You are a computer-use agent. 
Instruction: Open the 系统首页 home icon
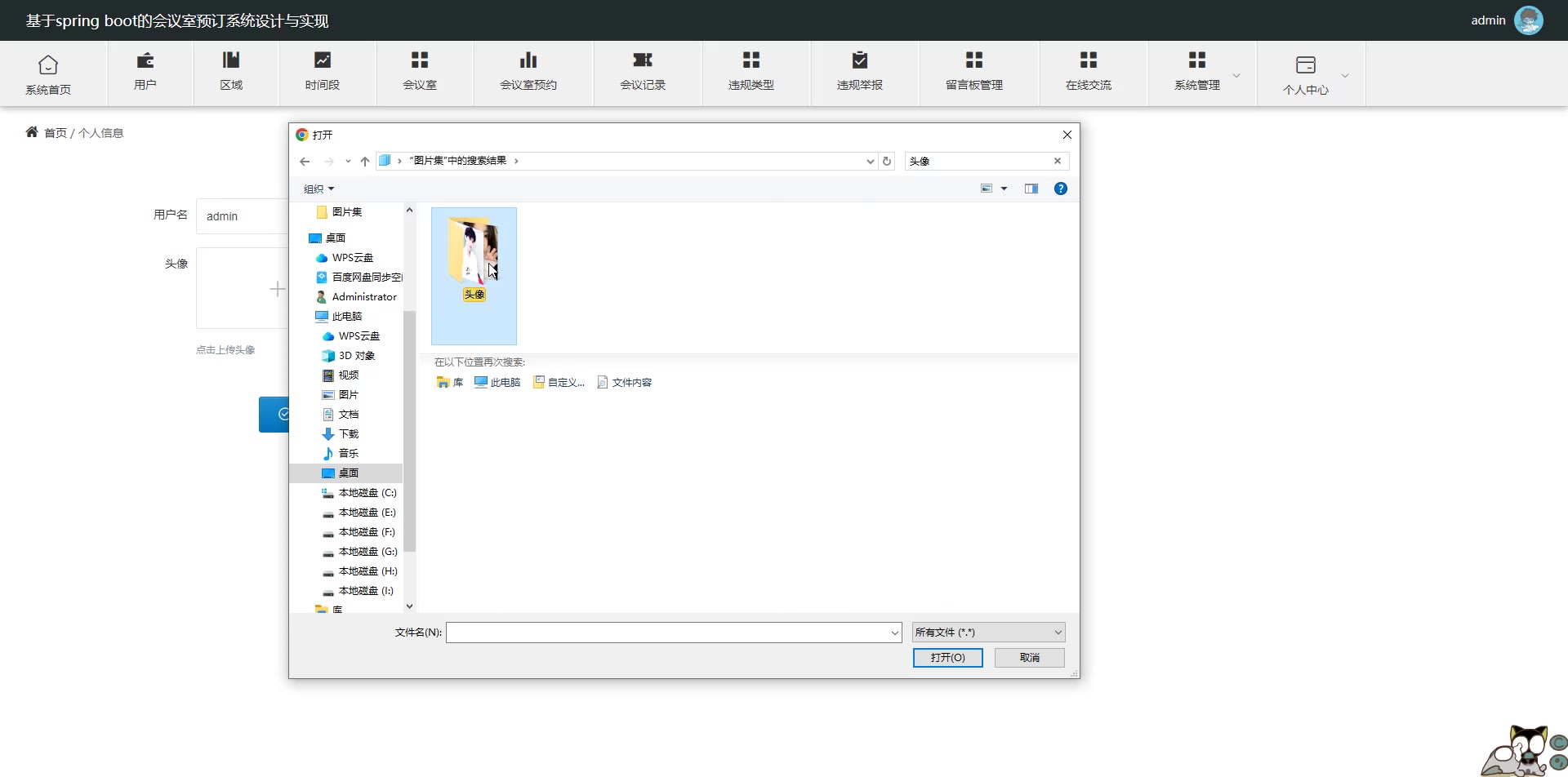pyautogui.click(x=48, y=64)
